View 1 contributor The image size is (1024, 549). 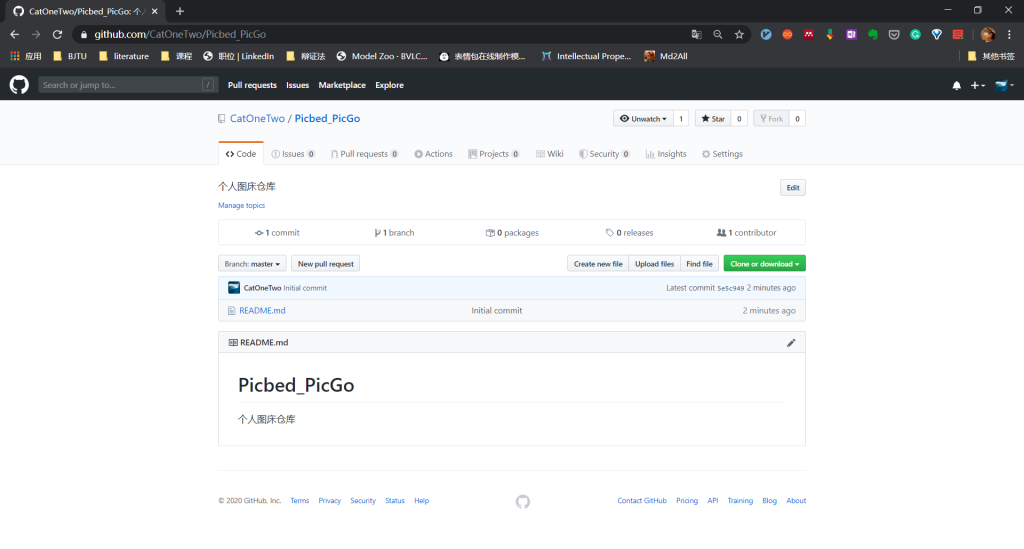[746, 233]
